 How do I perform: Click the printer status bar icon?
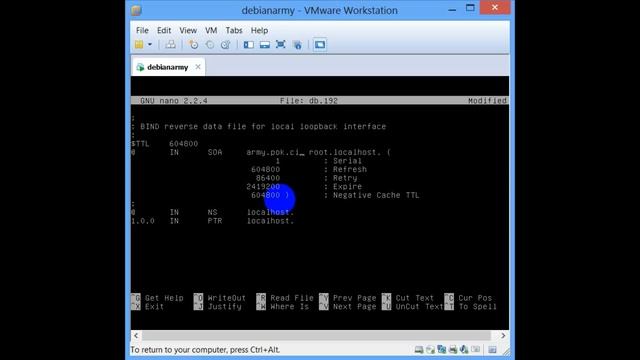point(453,349)
